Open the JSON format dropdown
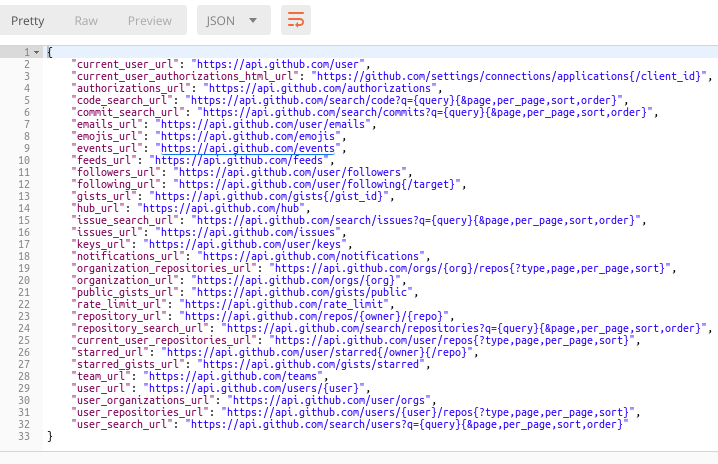 237,20
